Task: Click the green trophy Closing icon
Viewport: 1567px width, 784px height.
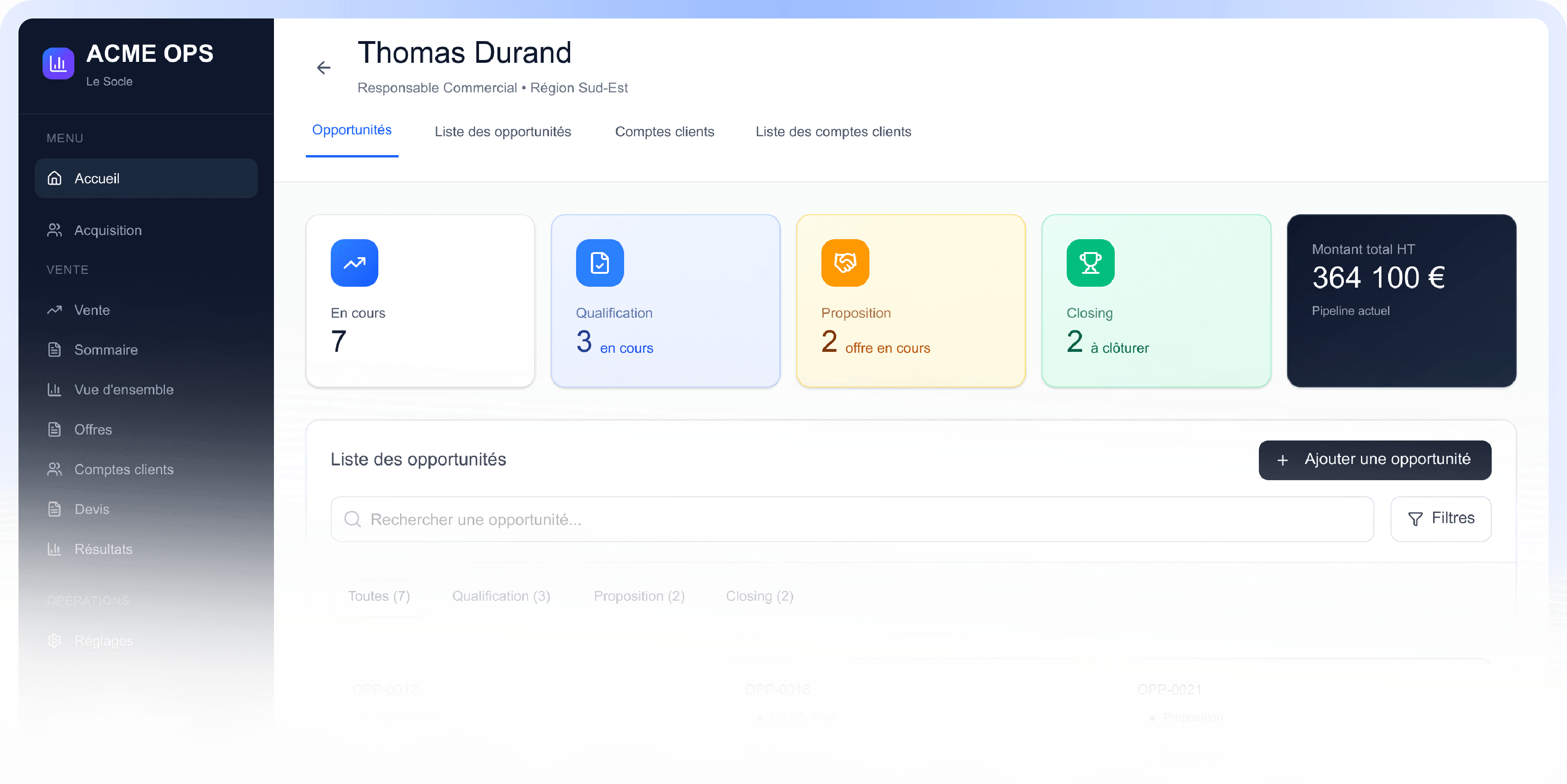Action: 1089,263
